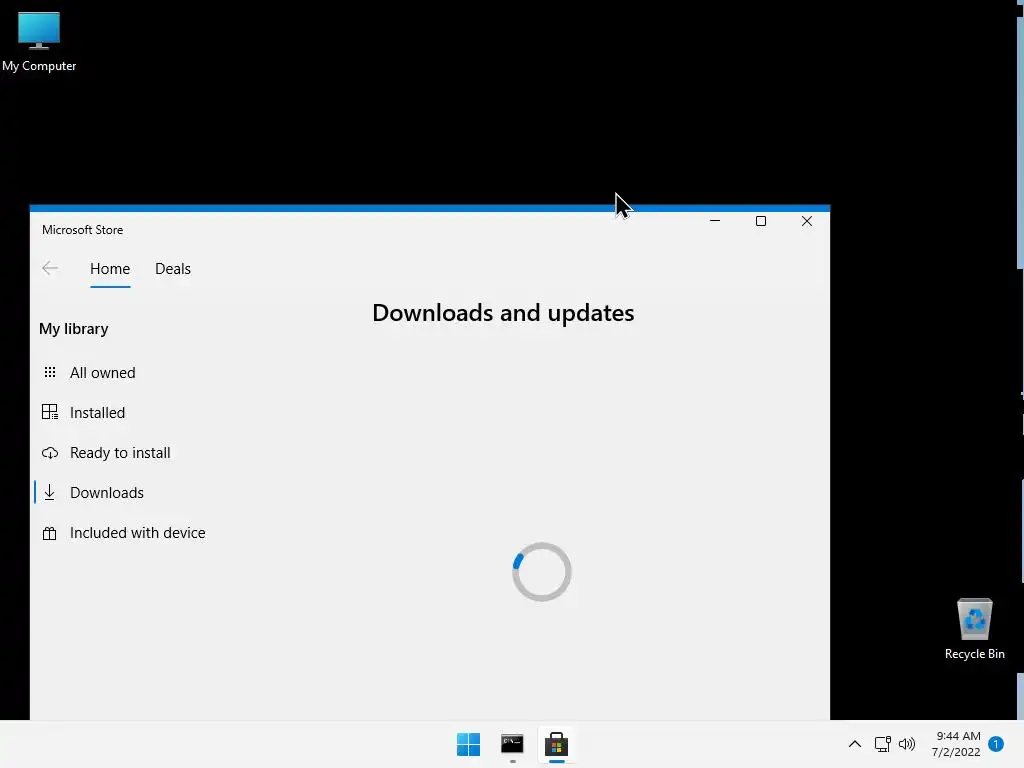
Task: Select All owned in My library
Action: (x=103, y=373)
